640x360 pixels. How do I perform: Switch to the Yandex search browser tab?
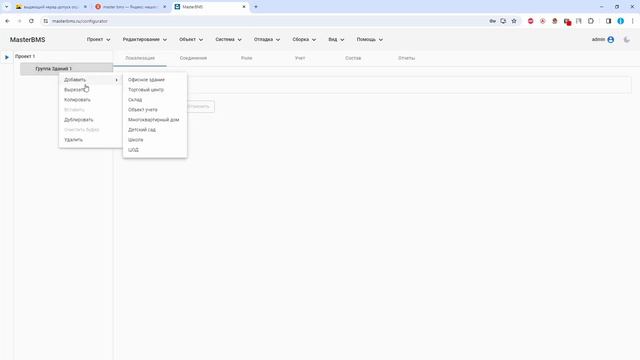click(x=131, y=7)
